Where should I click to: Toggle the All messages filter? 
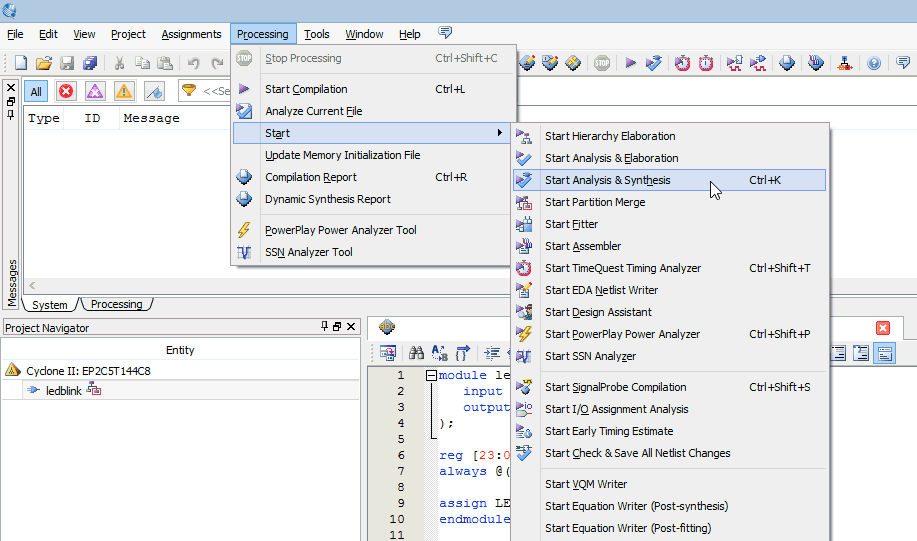pos(36,91)
